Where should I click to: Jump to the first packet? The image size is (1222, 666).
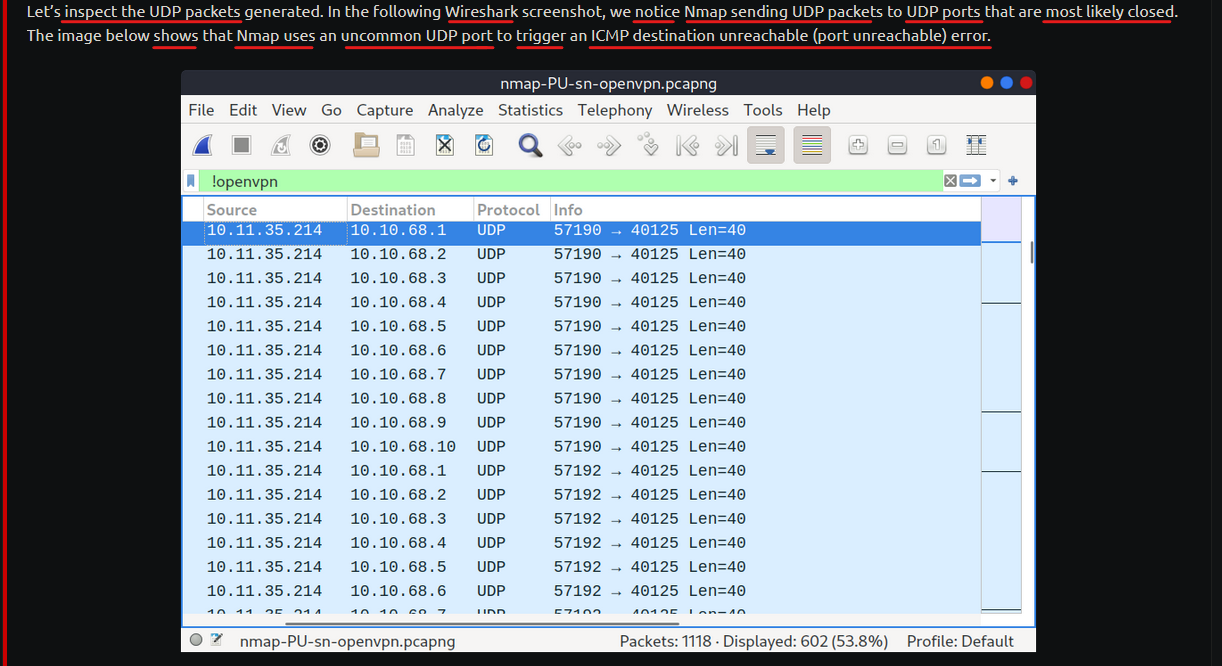[x=687, y=146]
